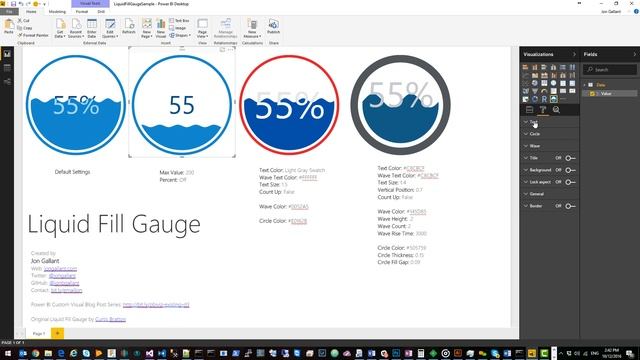Open the blog post series link
This screenshot has height=360, width=640.
click(156, 304)
